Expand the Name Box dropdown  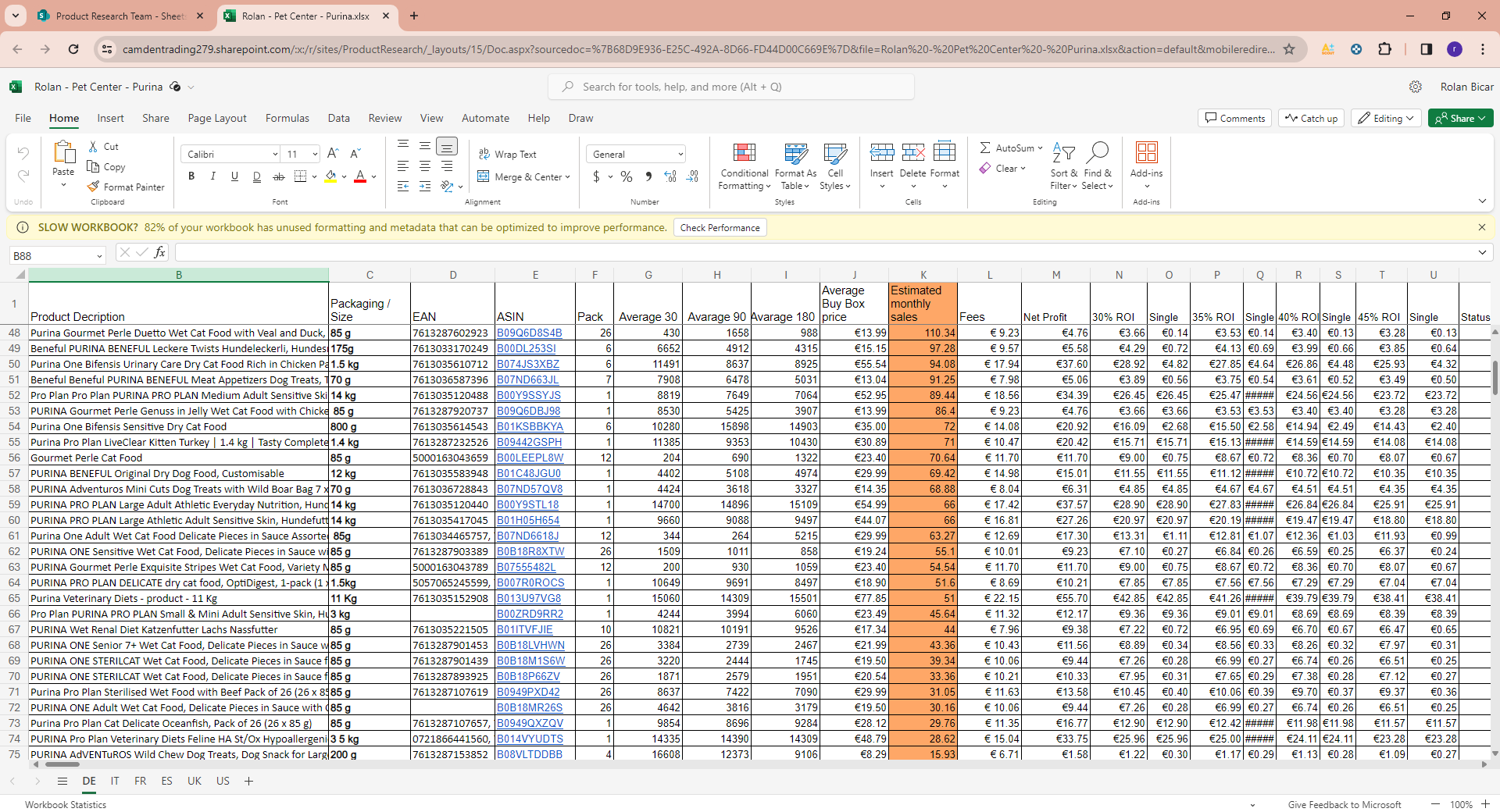(x=99, y=255)
